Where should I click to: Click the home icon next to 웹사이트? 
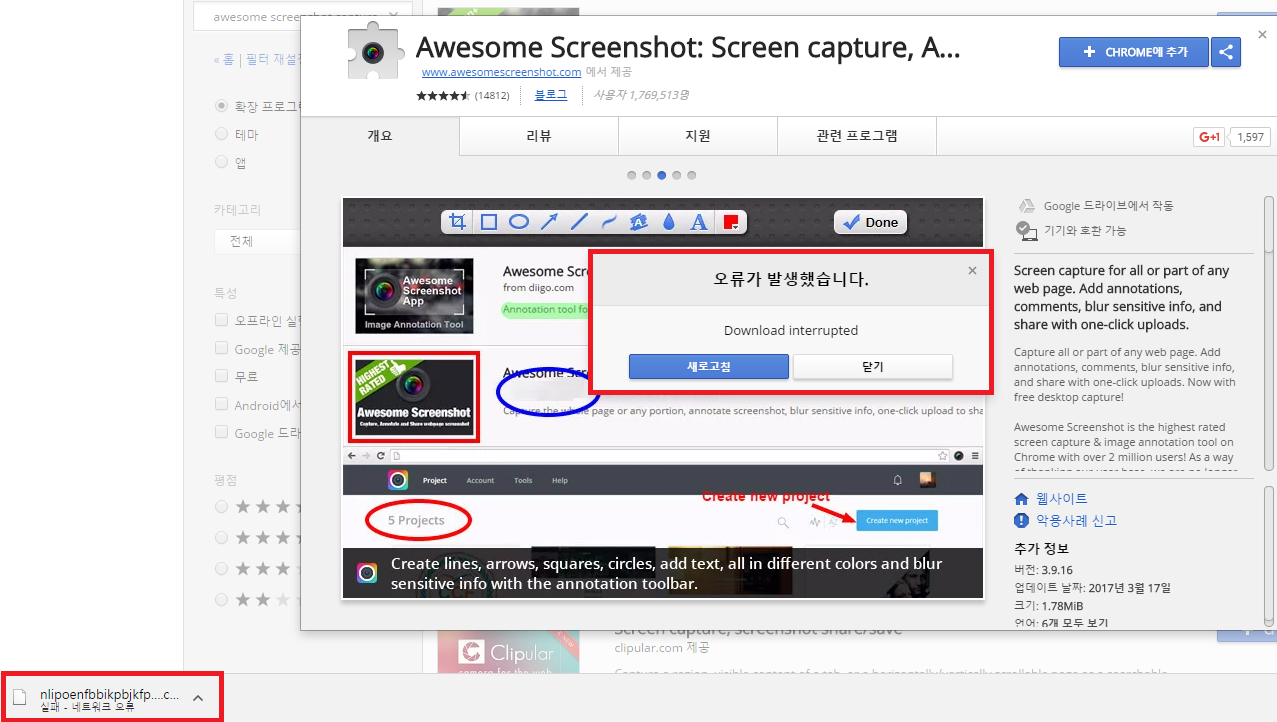click(1021, 498)
